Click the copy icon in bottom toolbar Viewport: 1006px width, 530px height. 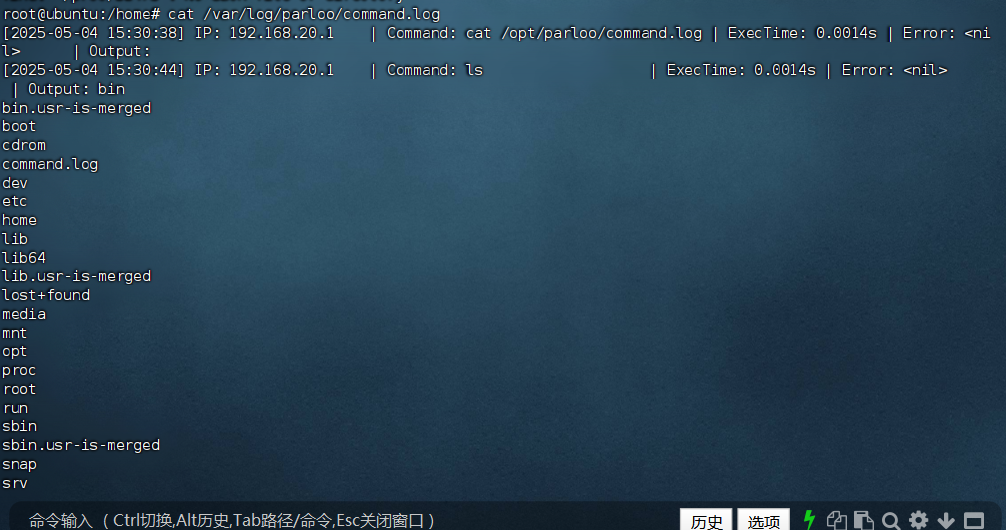[836, 520]
